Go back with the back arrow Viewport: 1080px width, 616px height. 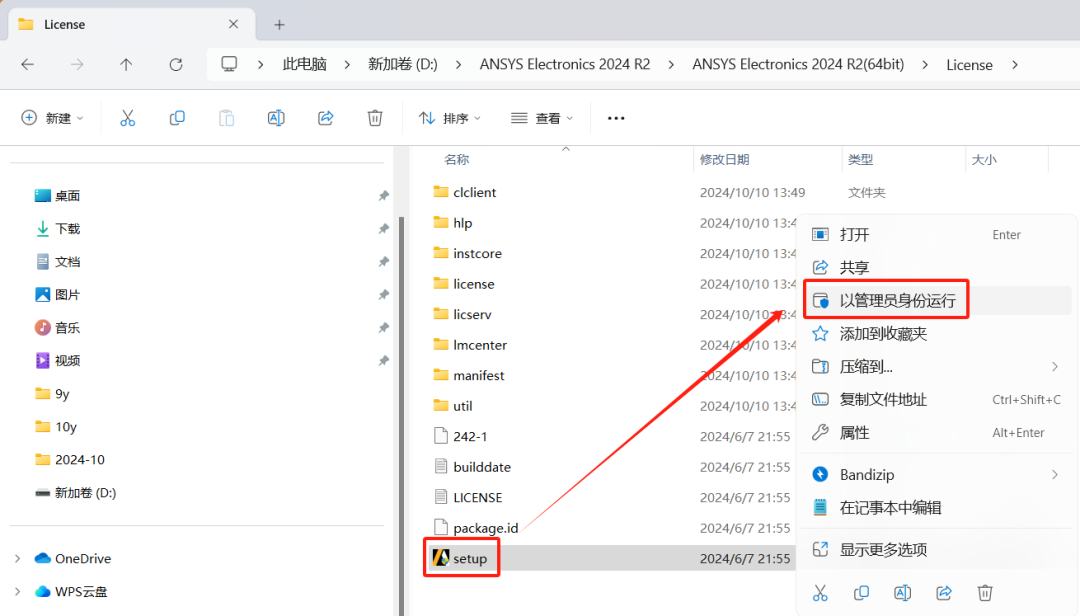click(x=28, y=65)
